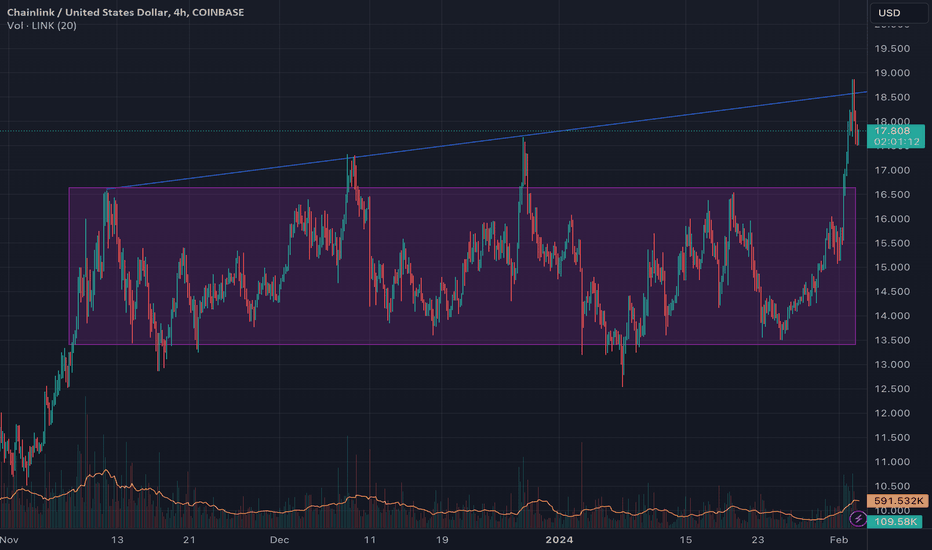Select the purple range rectangle drawing
The image size is (932, 550).
462,266
